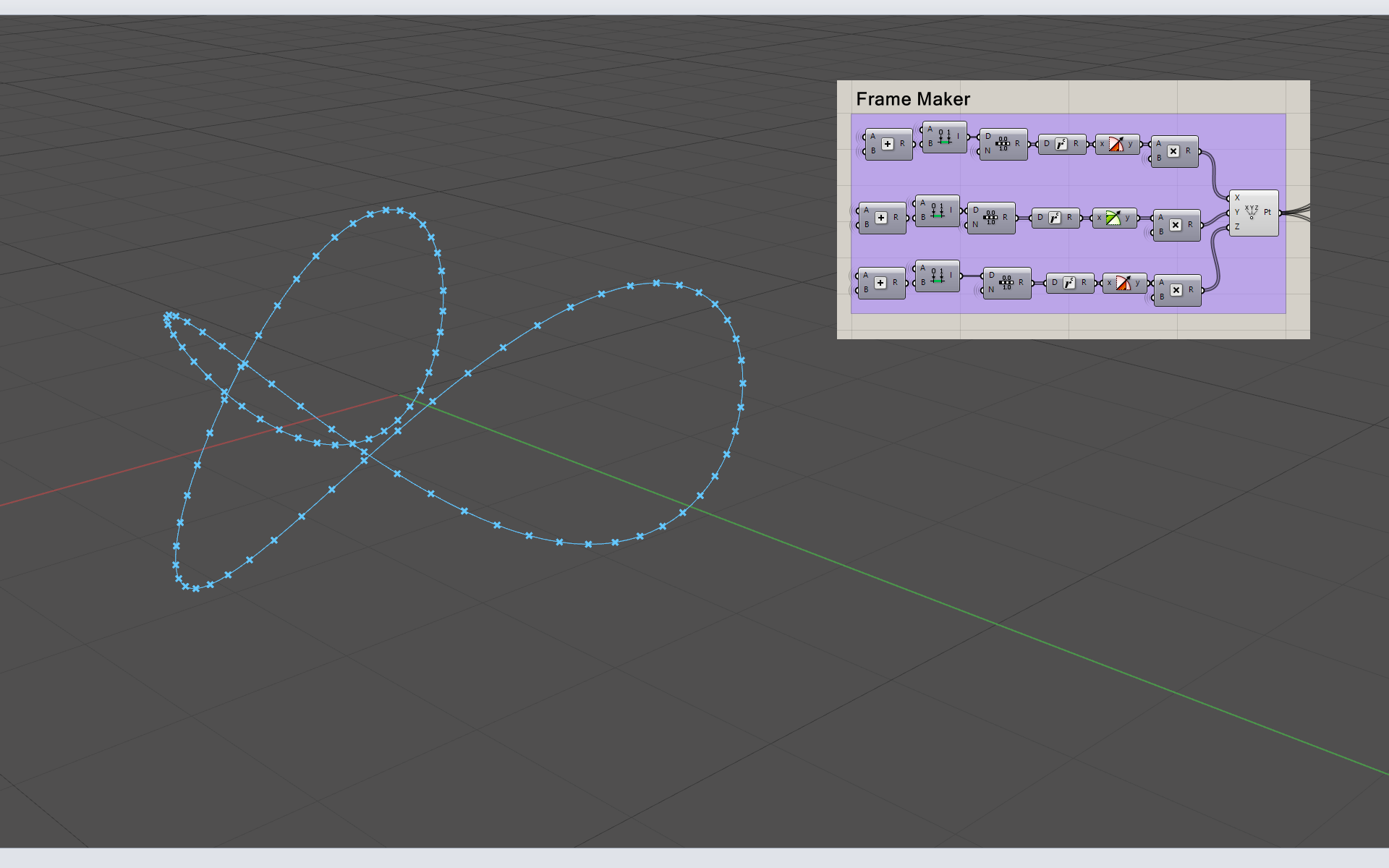The height and width of the screenshot is (868, 1389).
Task: Select the Construct Point XYZ component
Action: coord(1254,213)
